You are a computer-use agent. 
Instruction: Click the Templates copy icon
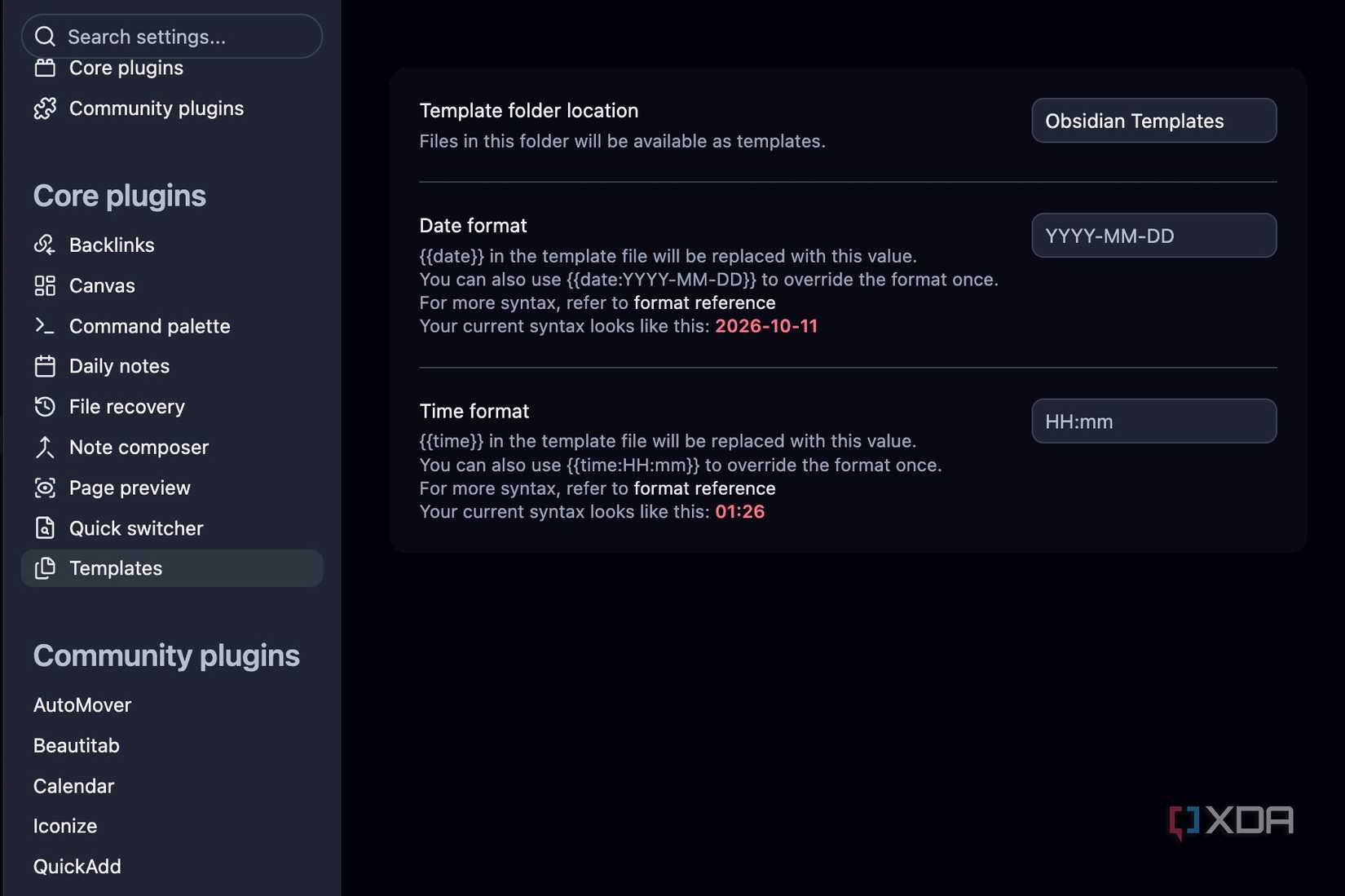point(45,568)
